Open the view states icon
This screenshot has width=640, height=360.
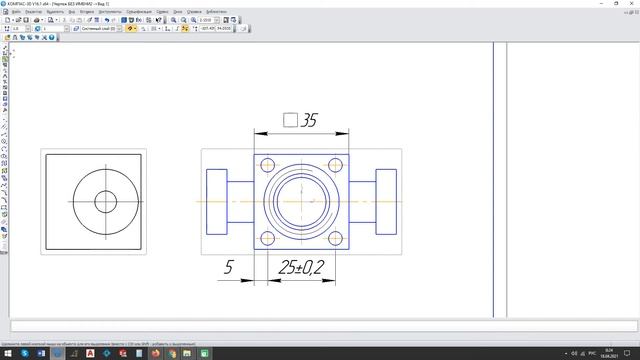[x=38, y=29]
